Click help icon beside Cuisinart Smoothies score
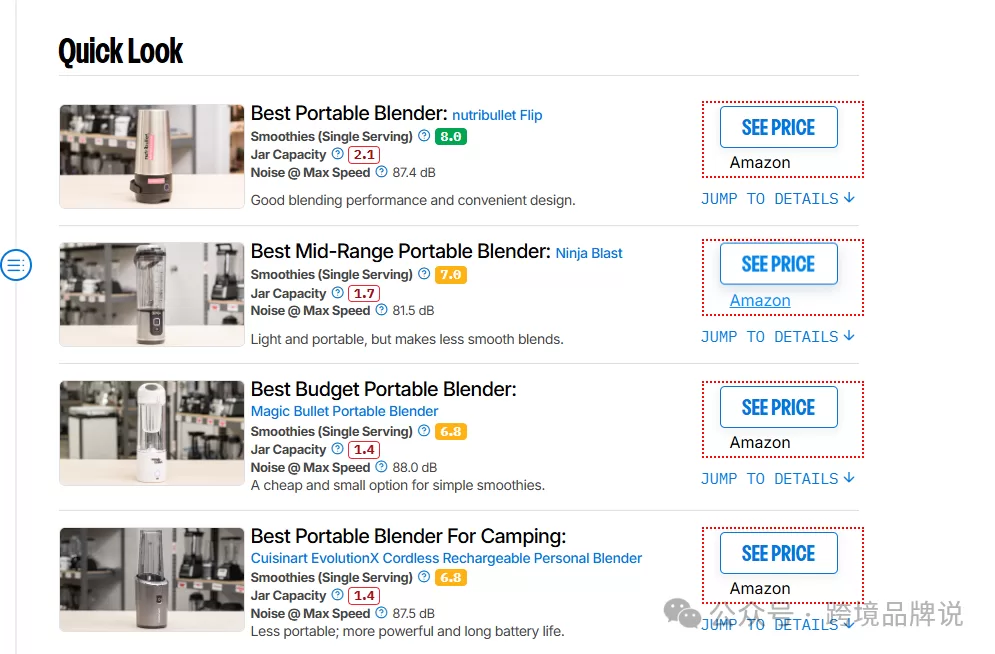The image size is (995, 654). point(424,577)
